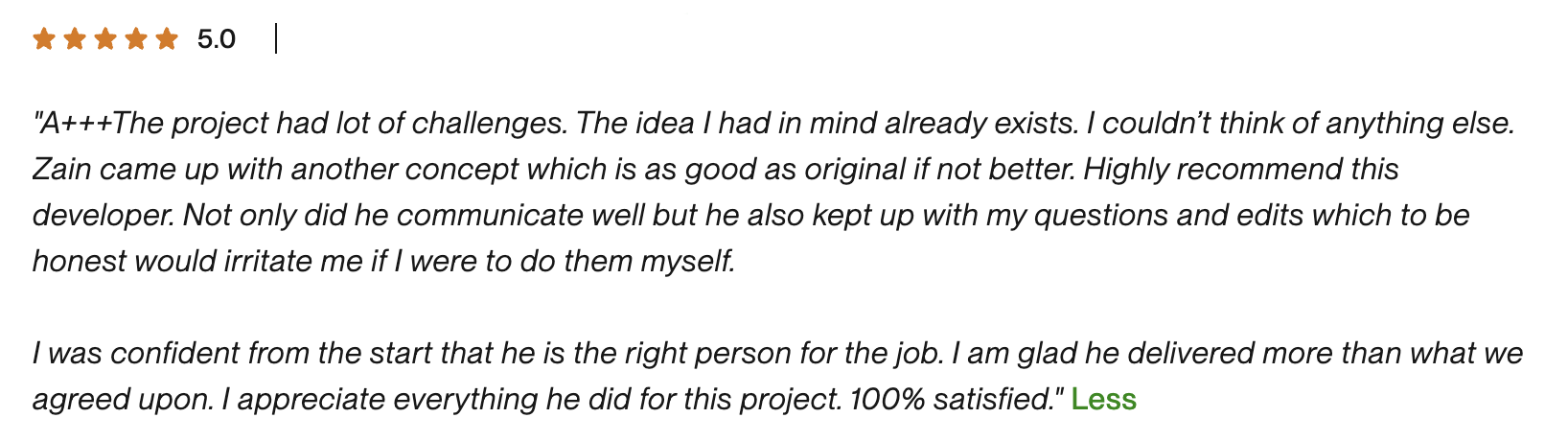Click the vertical divider after the rating
Image resolution: width=1568 pixels, height=441 pixels.
pos(276,39)
